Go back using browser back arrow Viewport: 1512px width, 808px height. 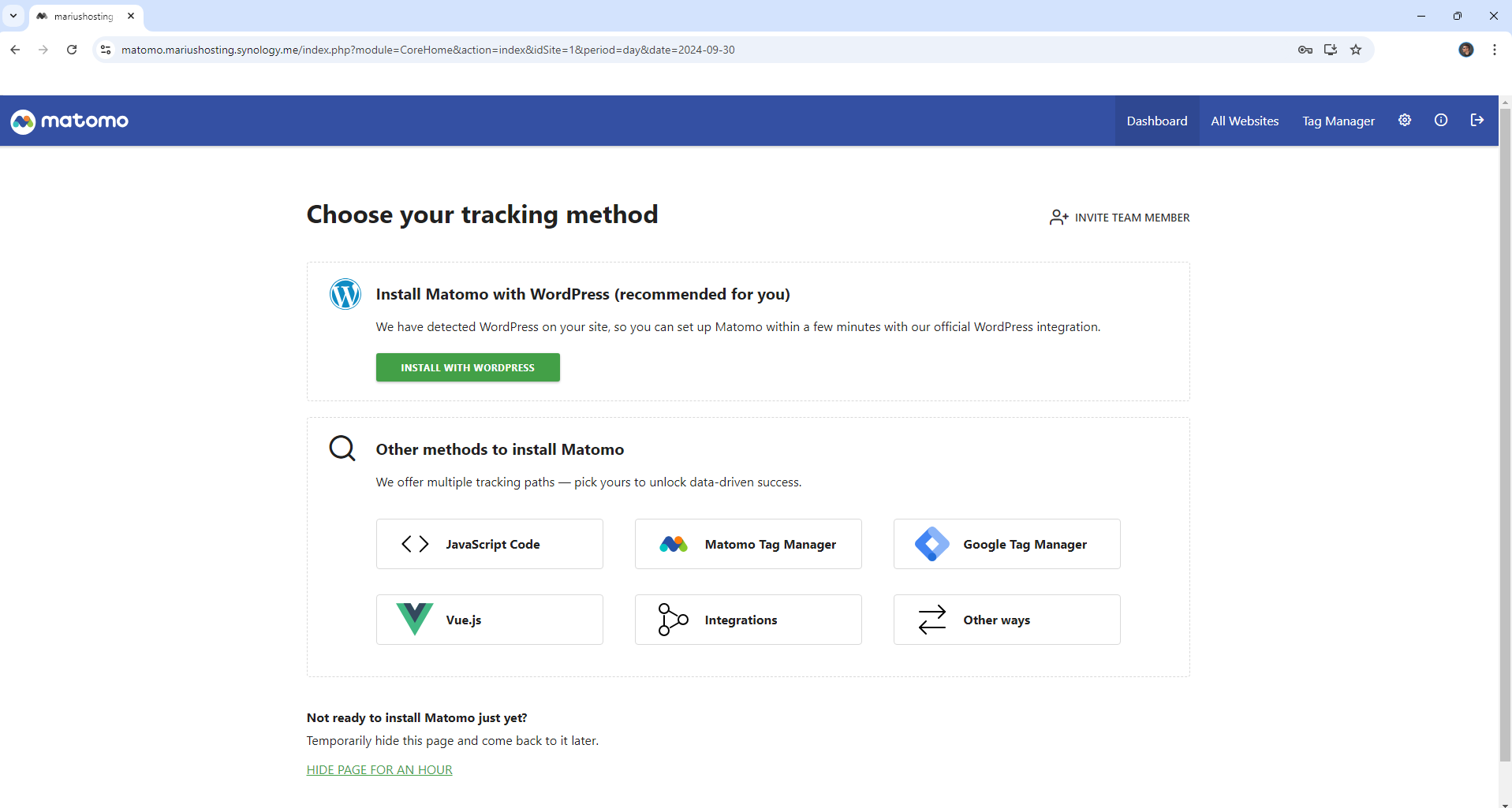coord(15,50)
